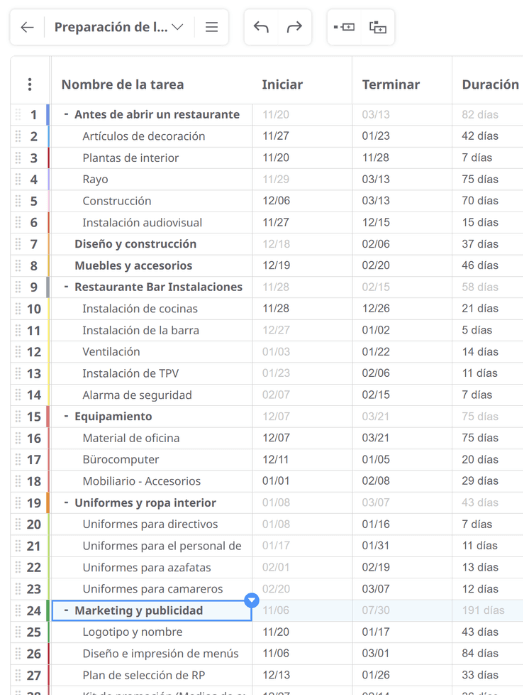This screenshot has height=695, width=523.
Task: Click the blue dropdown marker on row 24
Action: pos(252,600)
